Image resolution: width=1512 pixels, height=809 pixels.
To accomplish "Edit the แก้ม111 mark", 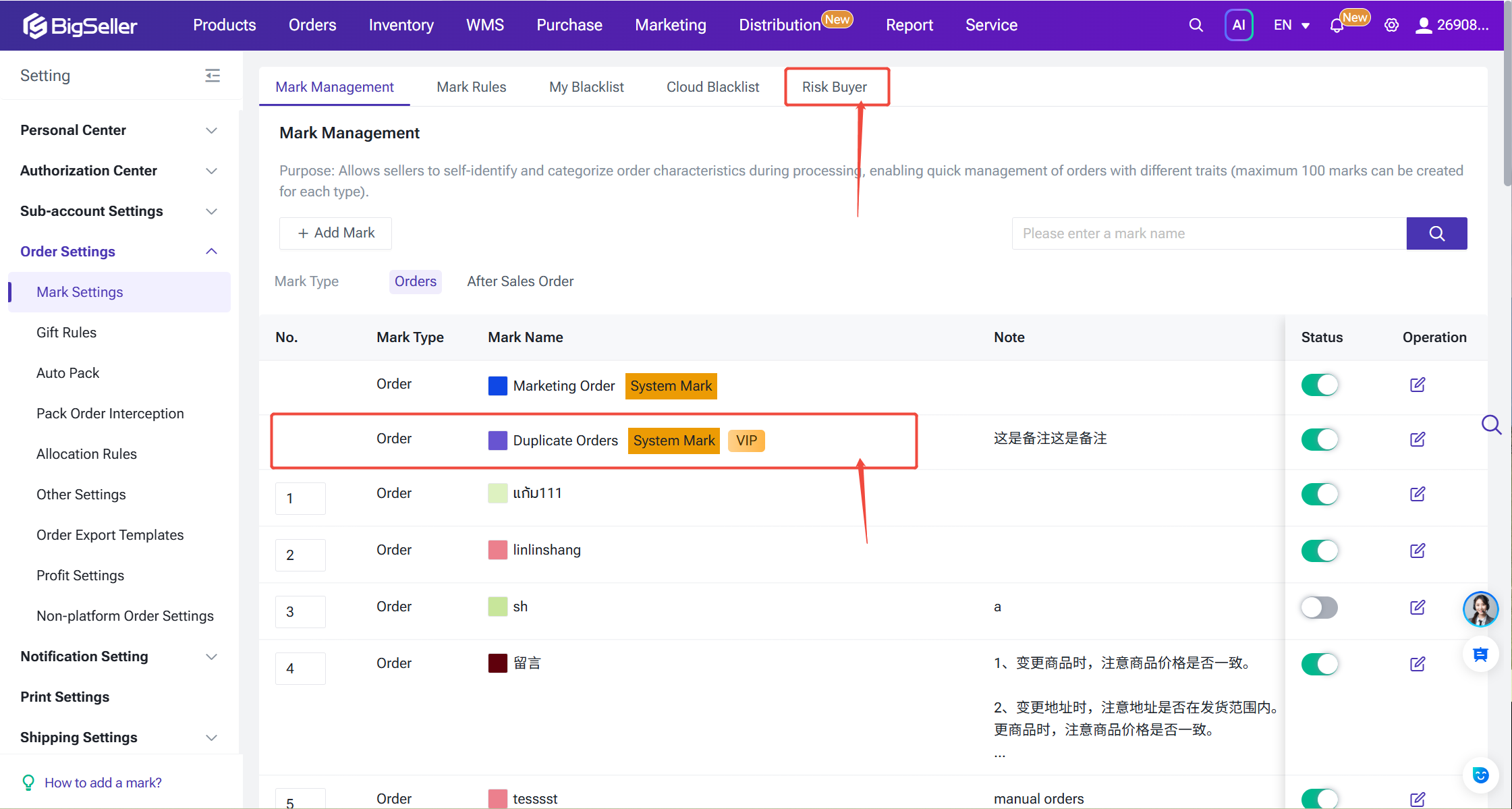I will pyautogui.click(x=1418, y=494).
